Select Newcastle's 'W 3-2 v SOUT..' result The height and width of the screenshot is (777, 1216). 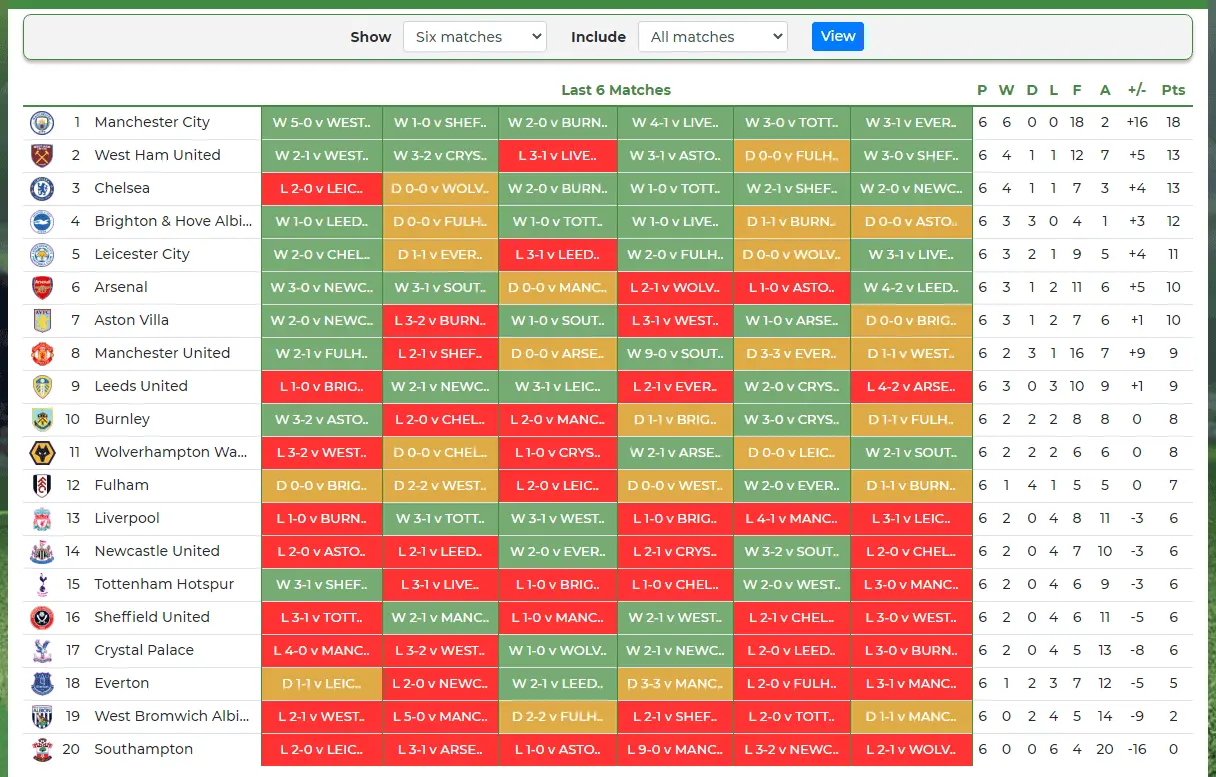click(792, 552)
